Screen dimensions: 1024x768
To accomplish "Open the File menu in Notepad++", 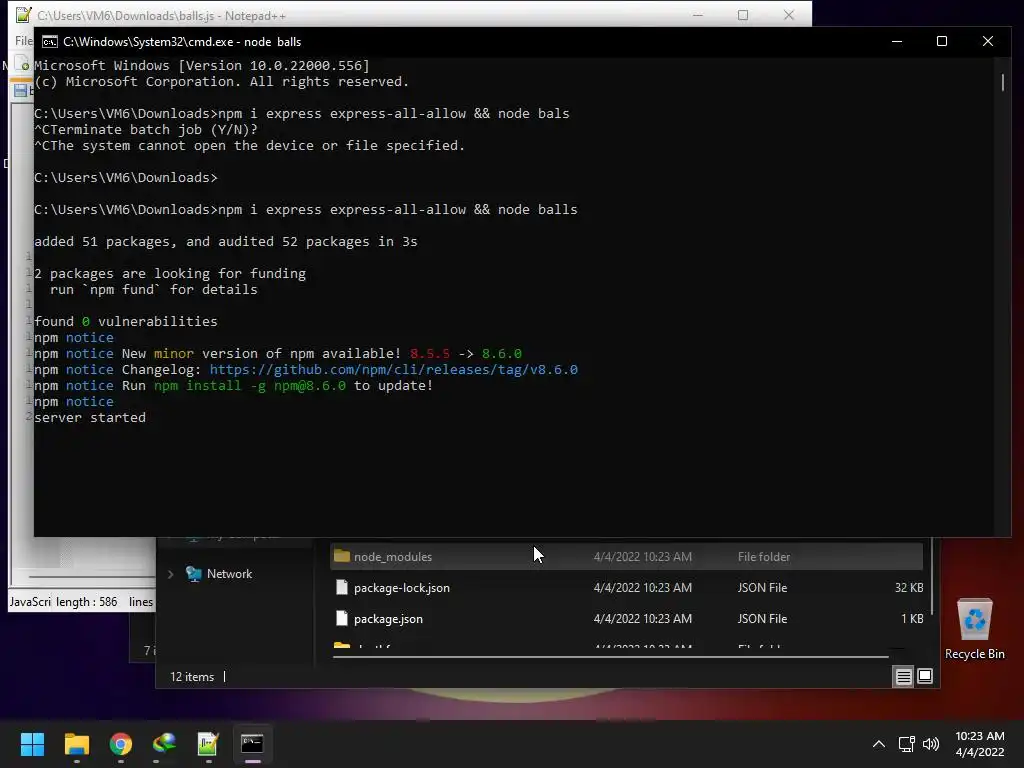I will (24, 40).
